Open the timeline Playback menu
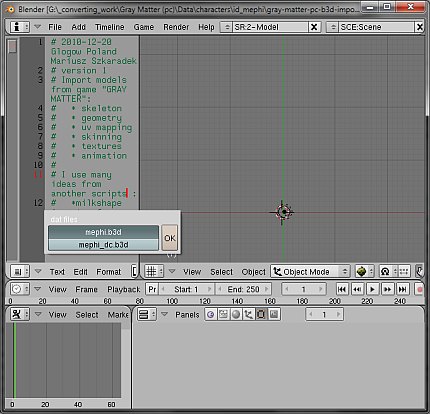The height and width of the screenshot is (414, 430). coord(124,289)
